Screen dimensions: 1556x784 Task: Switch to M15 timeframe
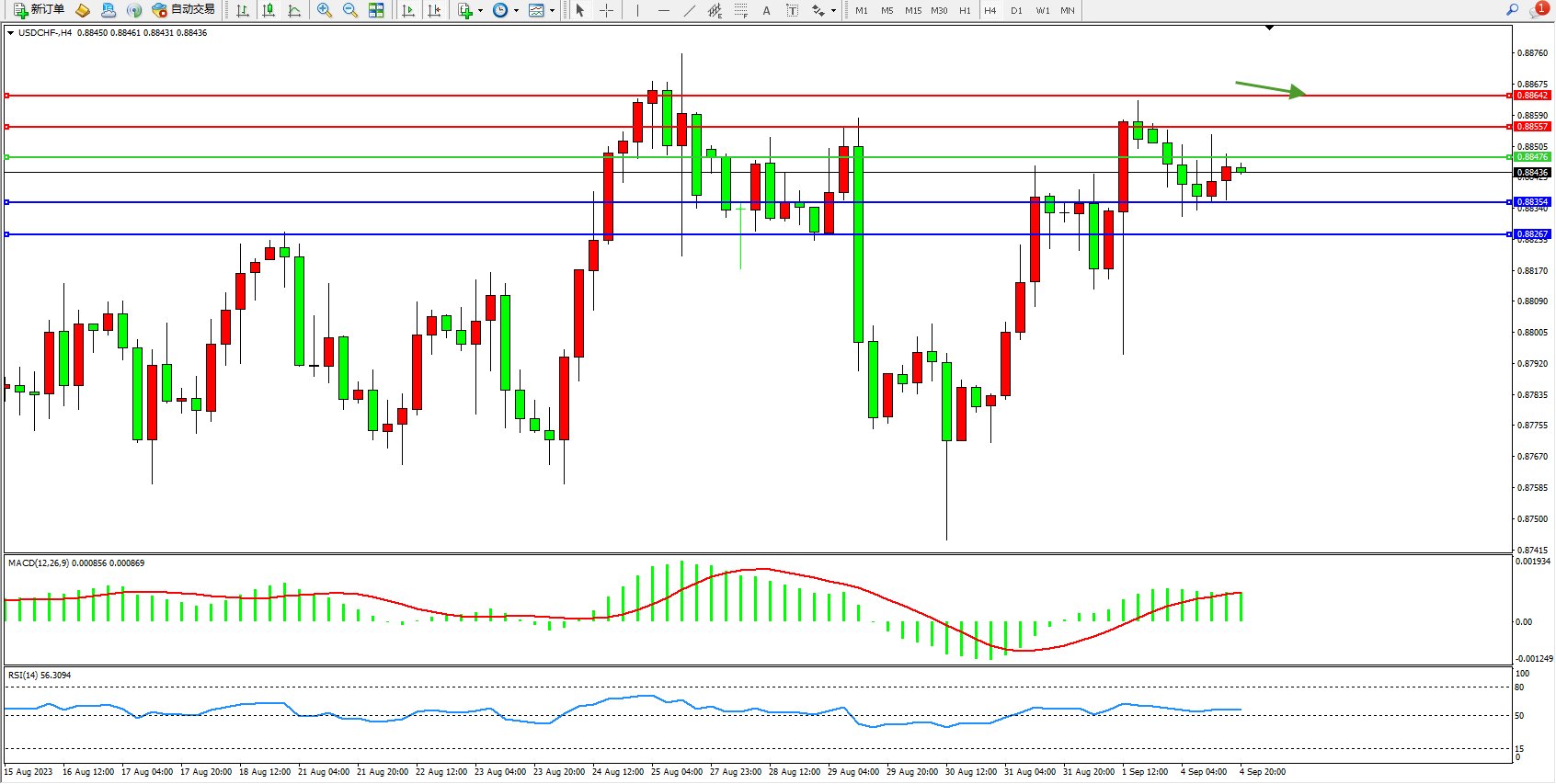[x=912, y=11]
